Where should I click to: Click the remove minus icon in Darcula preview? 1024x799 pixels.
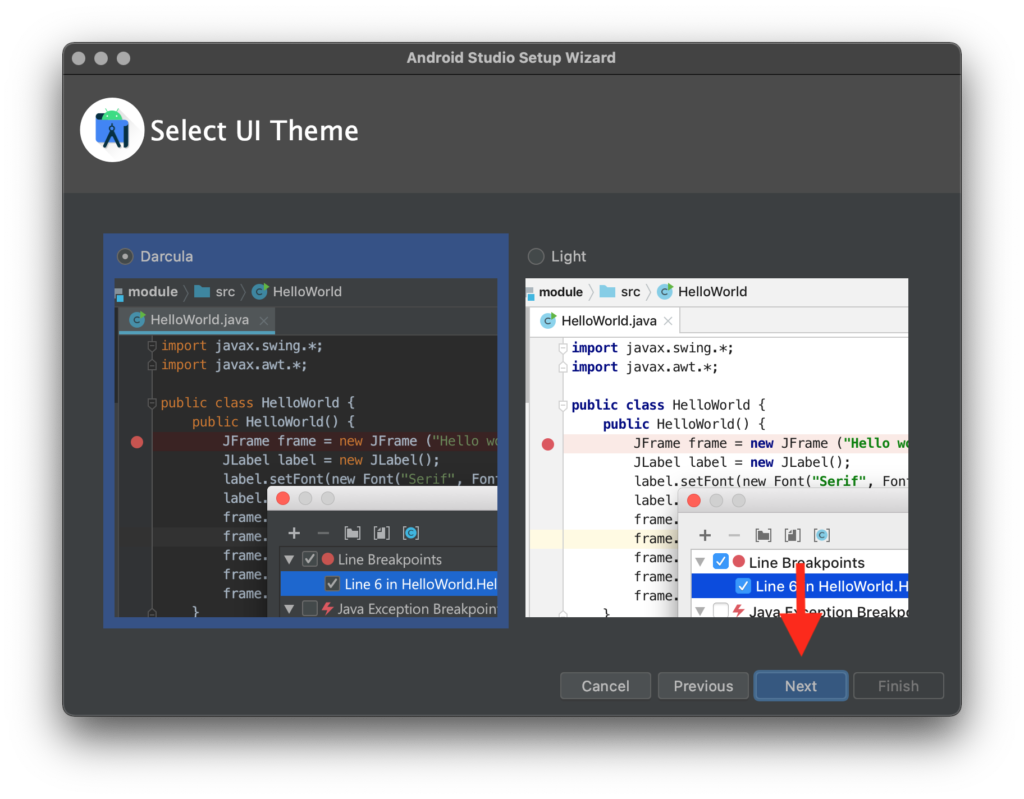(x=323, y=533)
